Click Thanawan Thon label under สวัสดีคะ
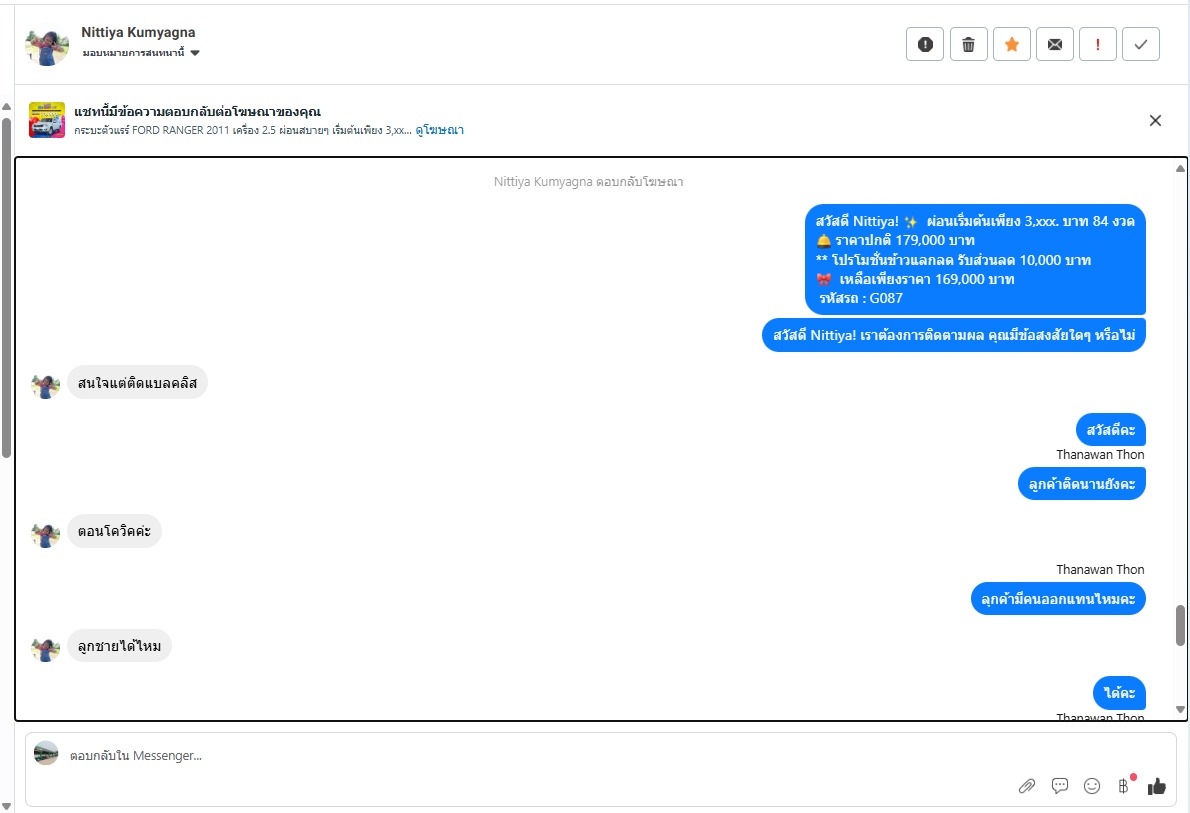1190x813 pixels. point(1100,455)
